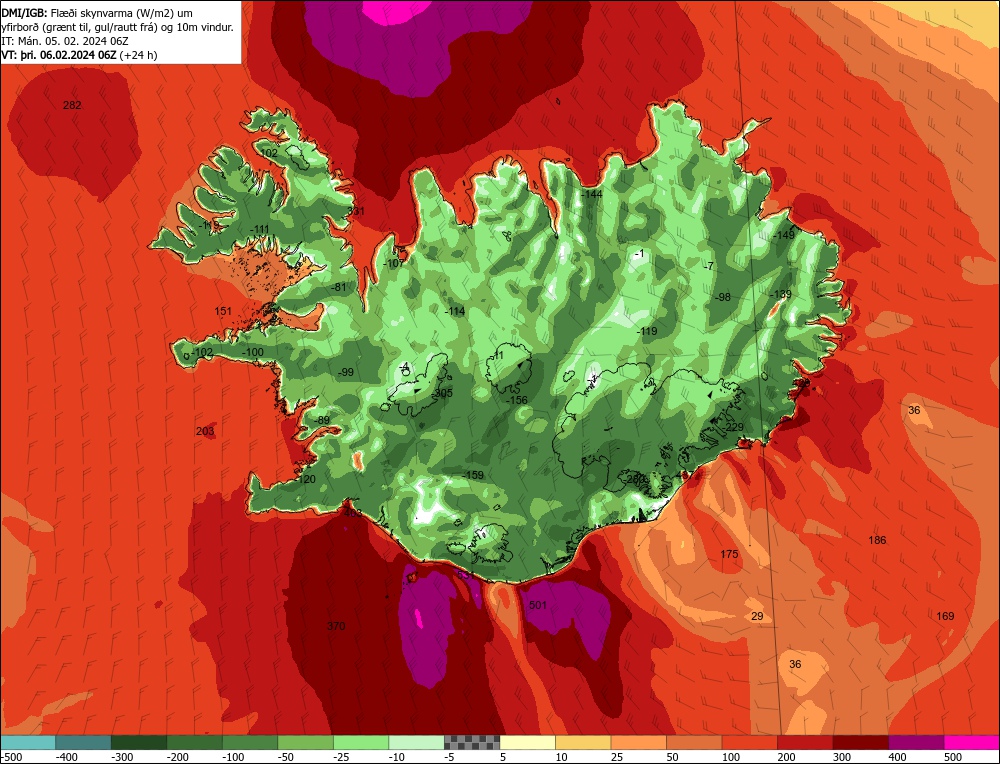Click the '-144' value in the north
Screen dimensions: 1000x764
591,194
